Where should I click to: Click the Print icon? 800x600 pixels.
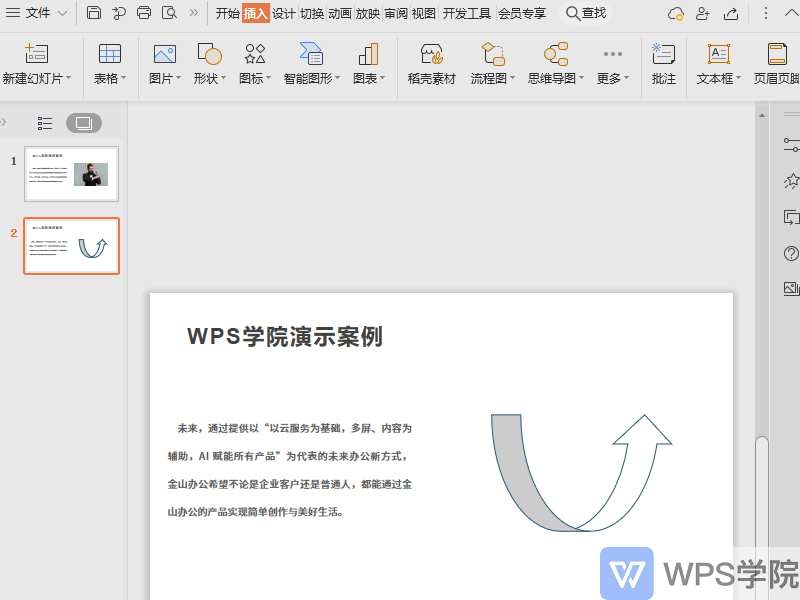point(144,13)
